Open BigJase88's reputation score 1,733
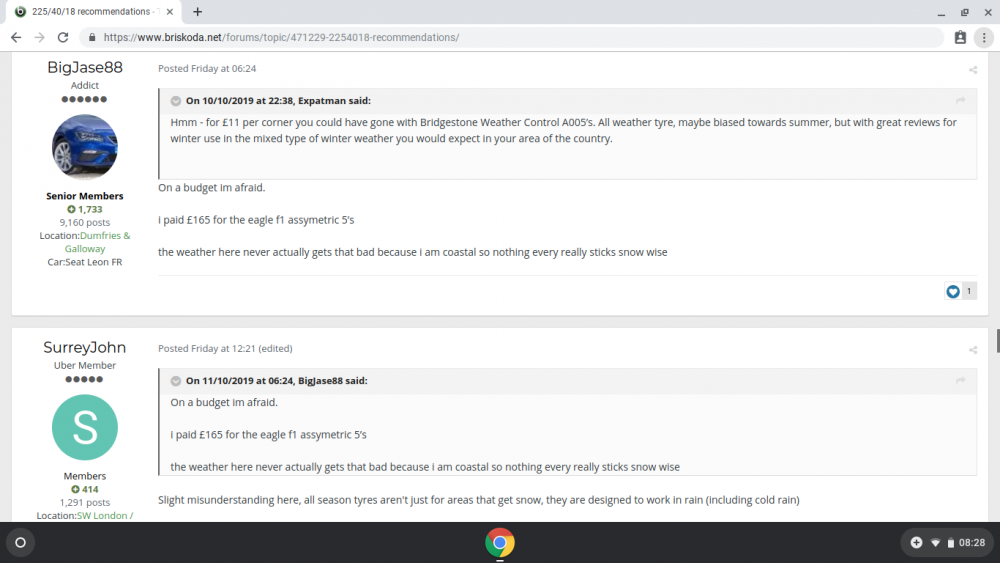 (x=85, y=209)
